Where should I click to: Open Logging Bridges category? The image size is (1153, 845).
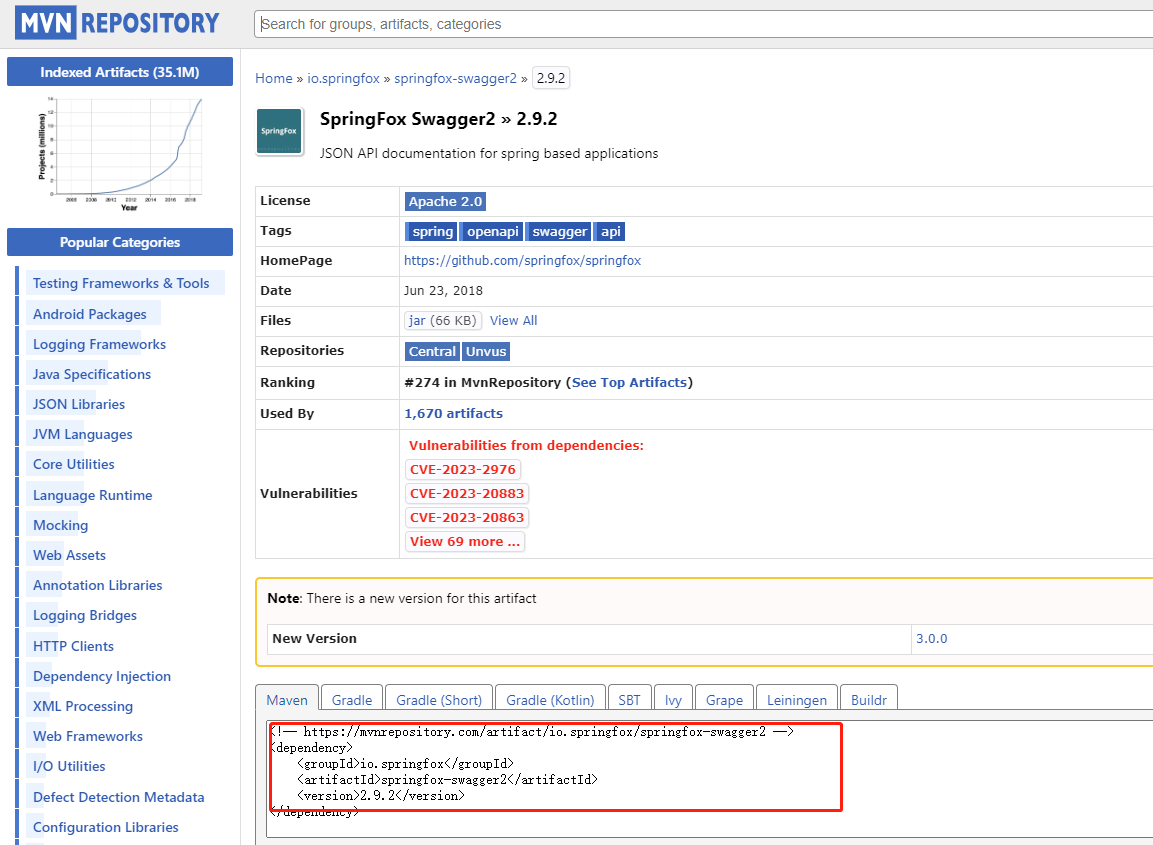[85, 616]
